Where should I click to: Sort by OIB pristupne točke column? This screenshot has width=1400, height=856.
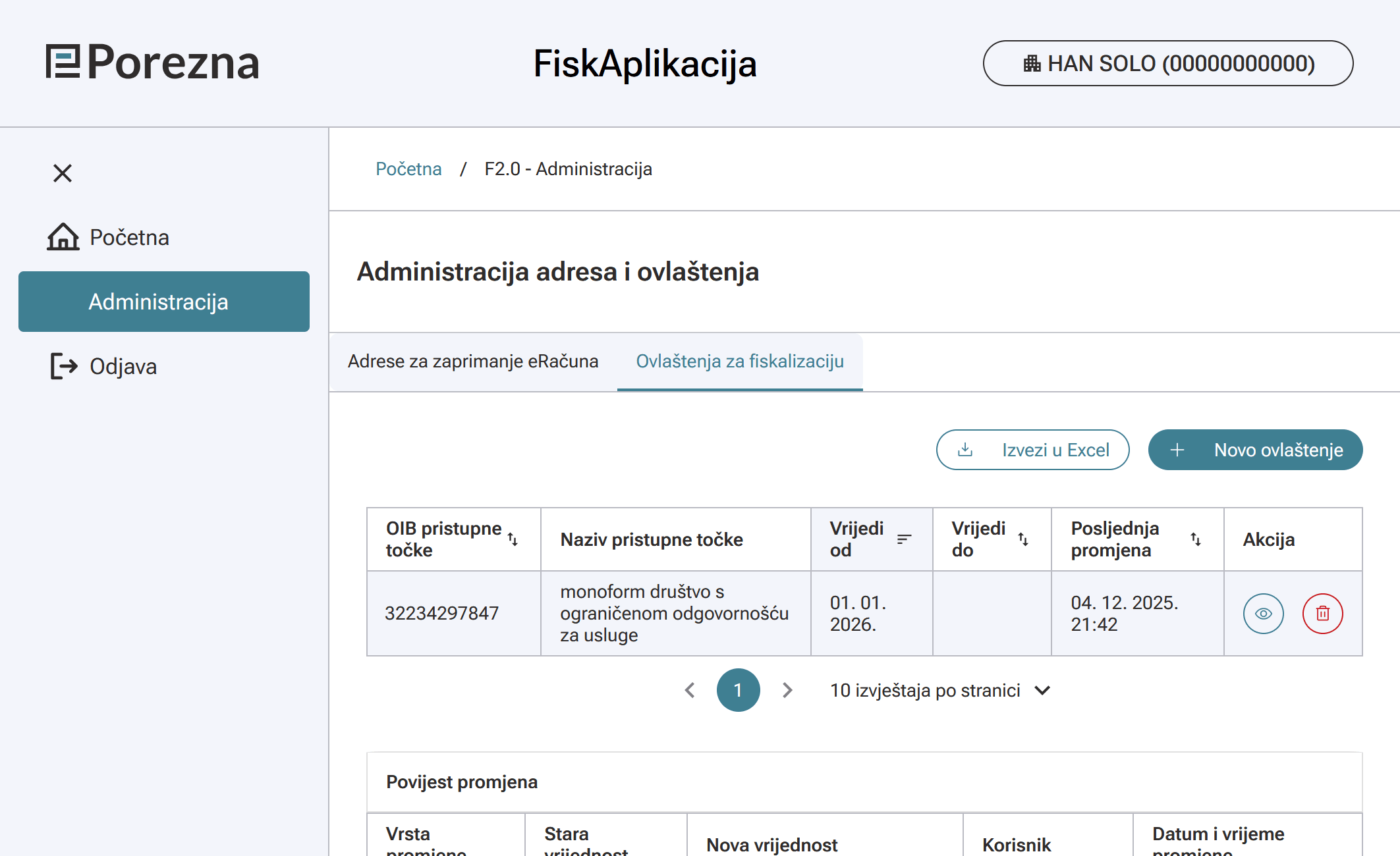coord(513,539)
